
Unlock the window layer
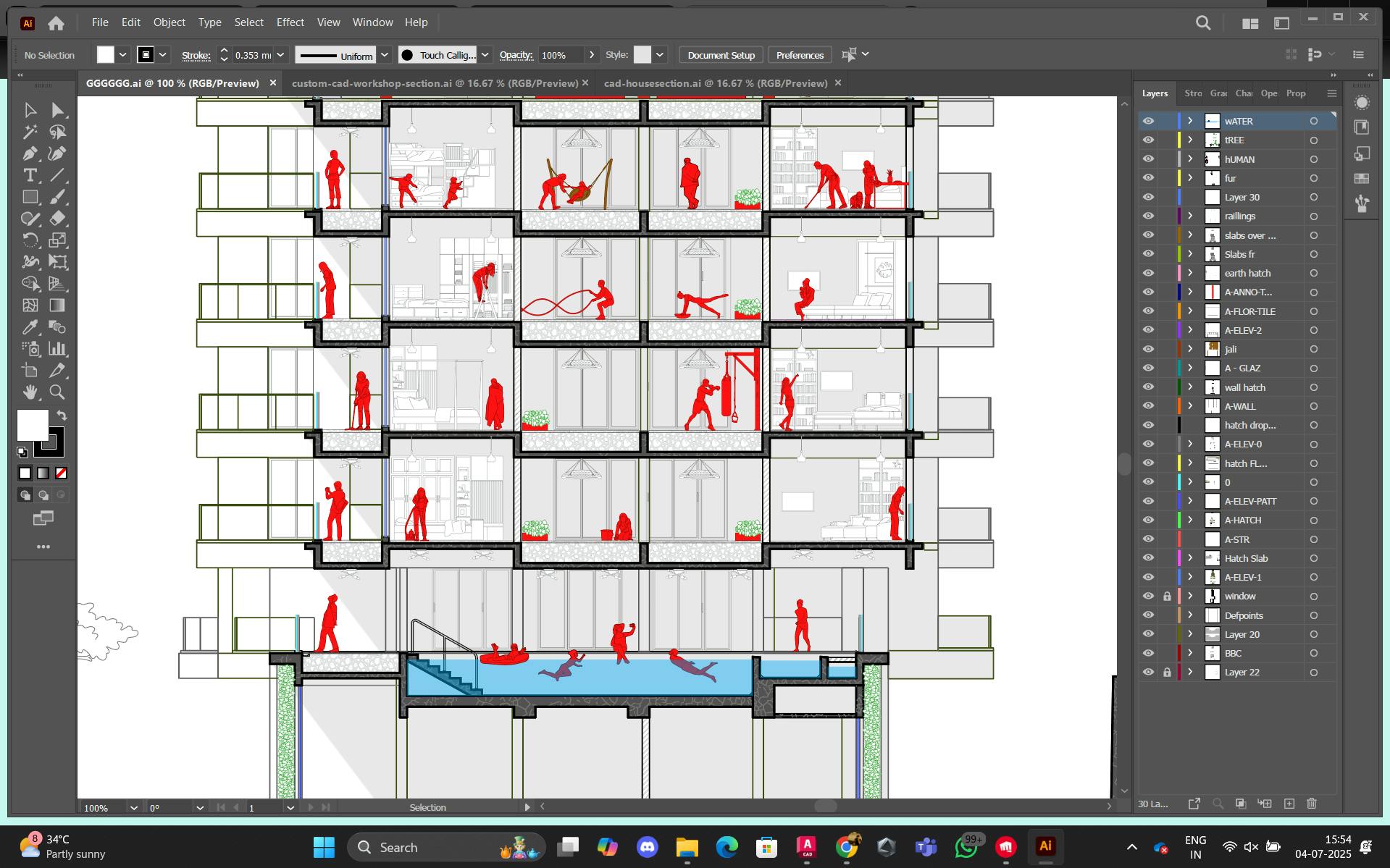1167,597
